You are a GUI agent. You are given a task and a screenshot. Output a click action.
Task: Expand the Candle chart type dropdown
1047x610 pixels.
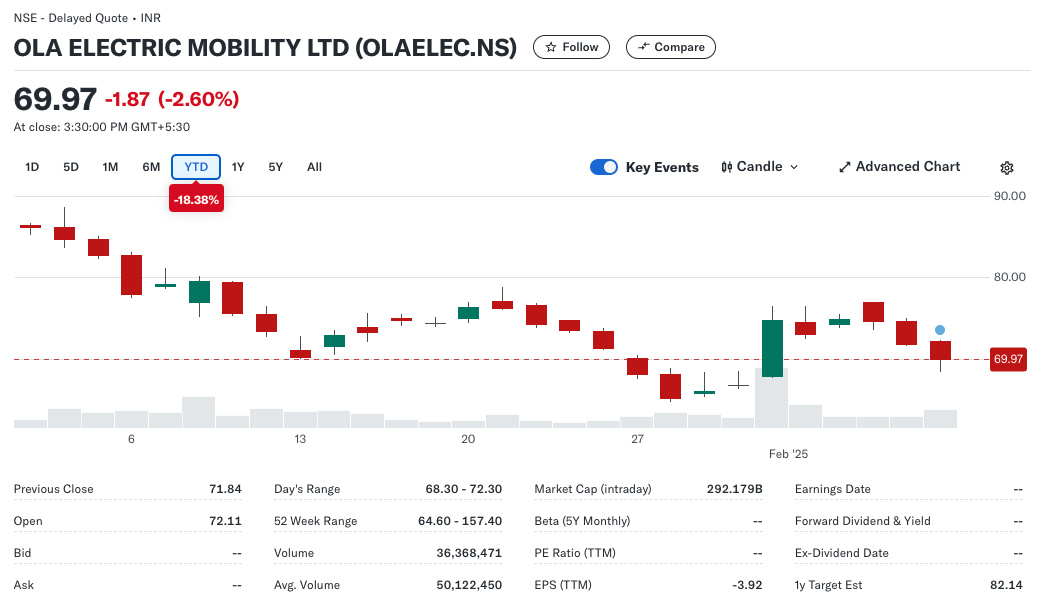coord(760,167)
